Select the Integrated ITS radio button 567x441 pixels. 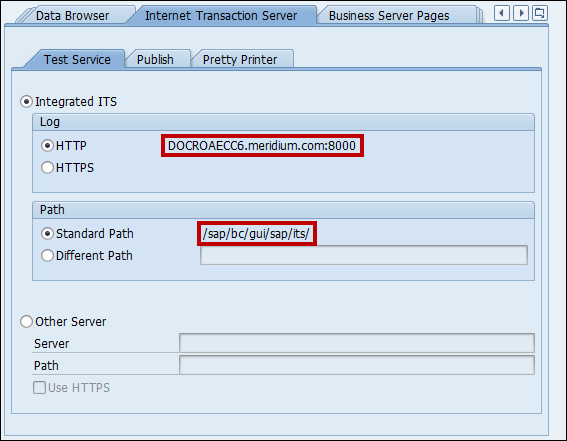click(26, 102)
